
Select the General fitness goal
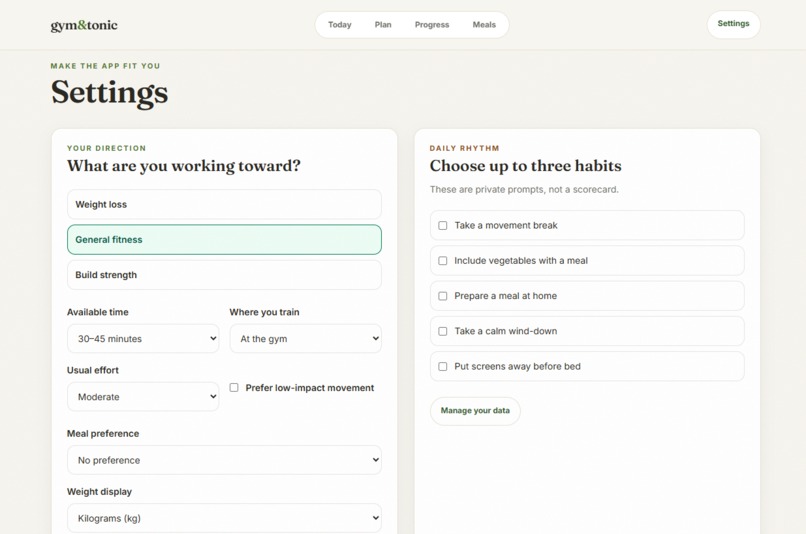point(224,240)
